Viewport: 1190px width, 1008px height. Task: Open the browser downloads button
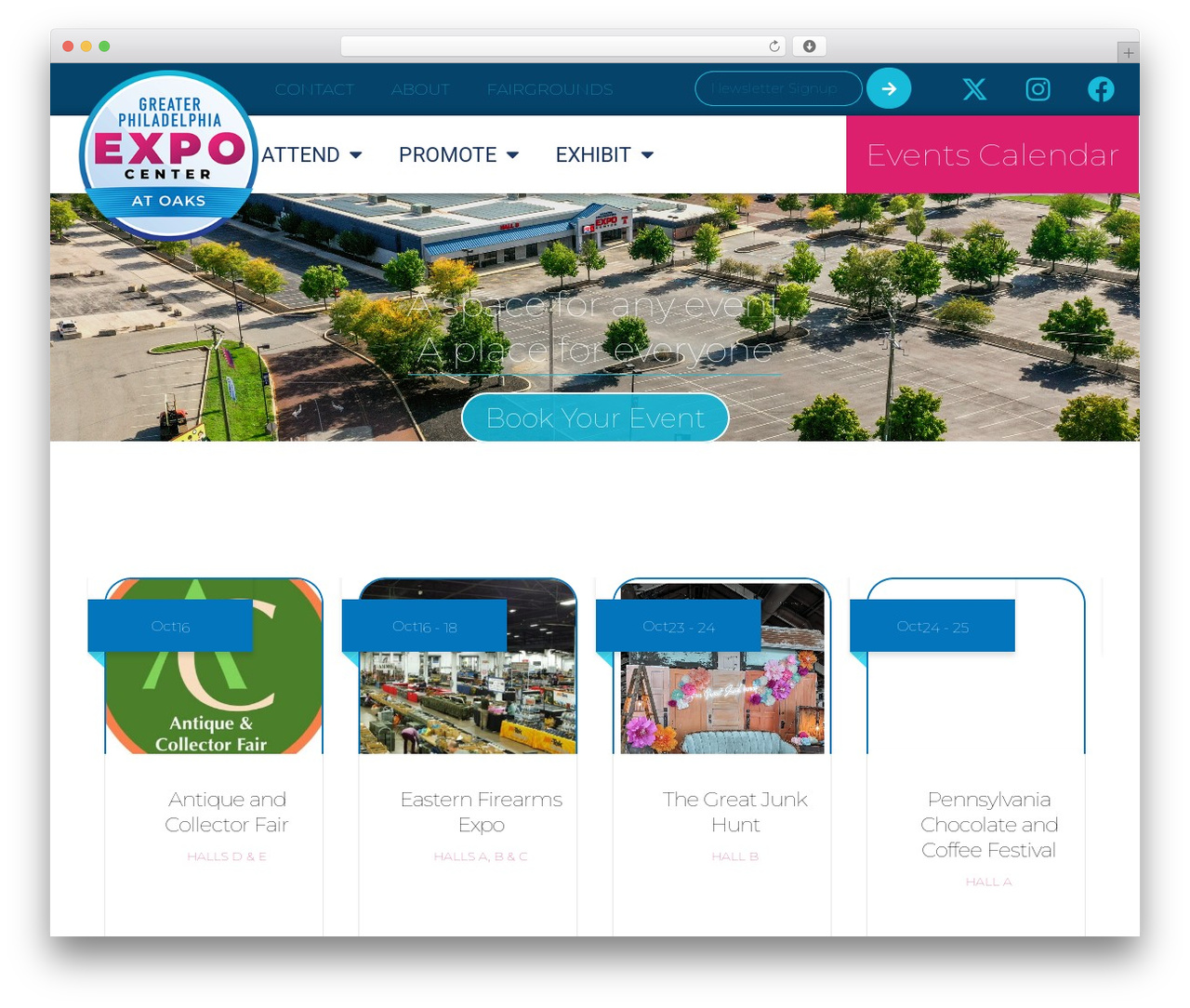click(x=809, y=46)
